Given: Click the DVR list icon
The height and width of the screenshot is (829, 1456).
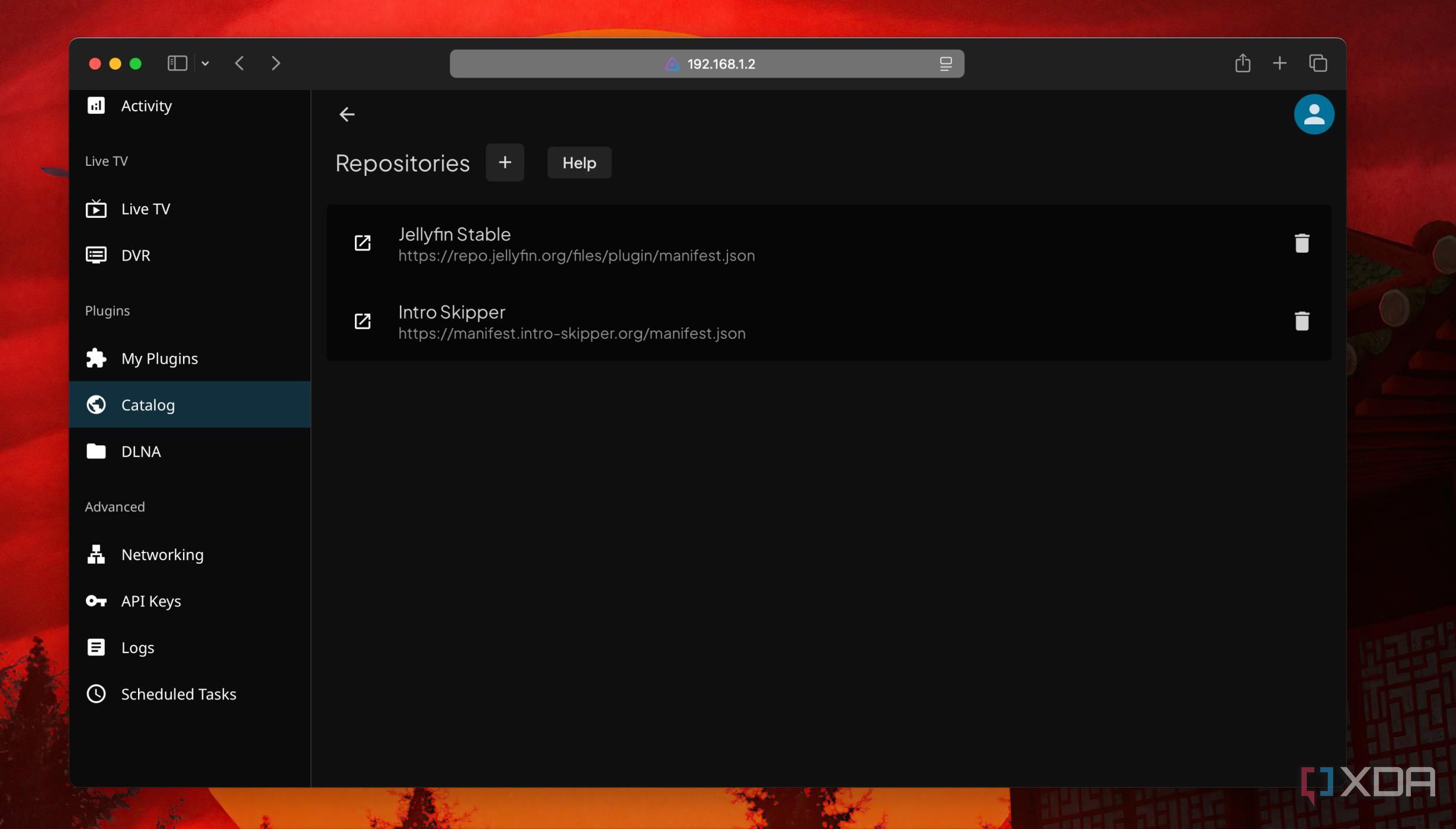Looking at the screenshot, I should [x=96, y=255].
